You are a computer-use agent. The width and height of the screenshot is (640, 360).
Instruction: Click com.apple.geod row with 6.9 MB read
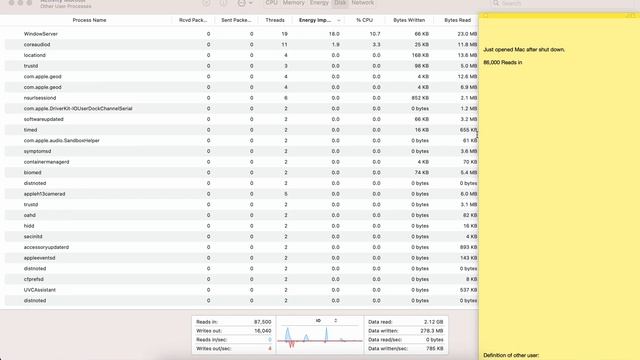click(241, 87)
